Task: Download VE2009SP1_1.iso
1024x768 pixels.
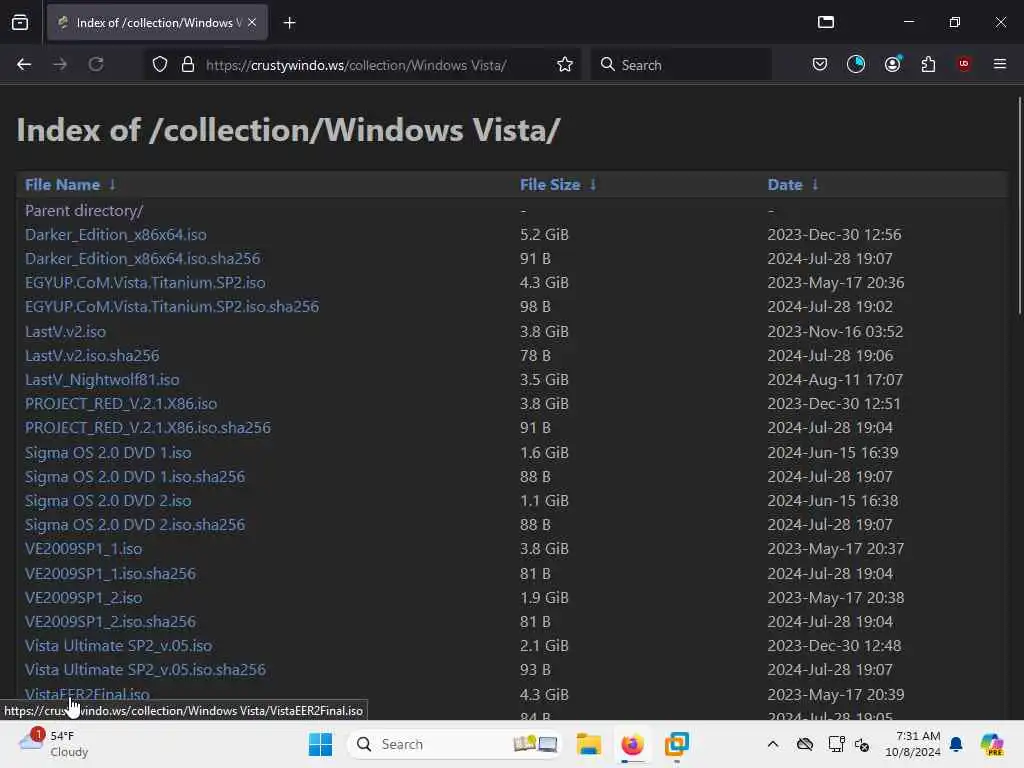Action: click(x=84, y=549)
